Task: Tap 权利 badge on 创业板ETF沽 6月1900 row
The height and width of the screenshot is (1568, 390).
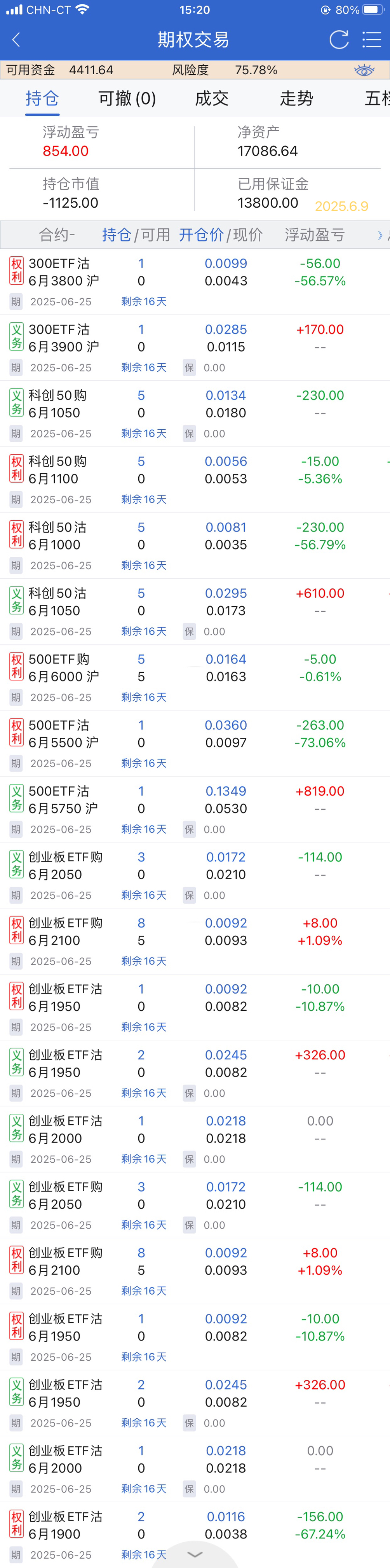Action: click(16, 1524)
